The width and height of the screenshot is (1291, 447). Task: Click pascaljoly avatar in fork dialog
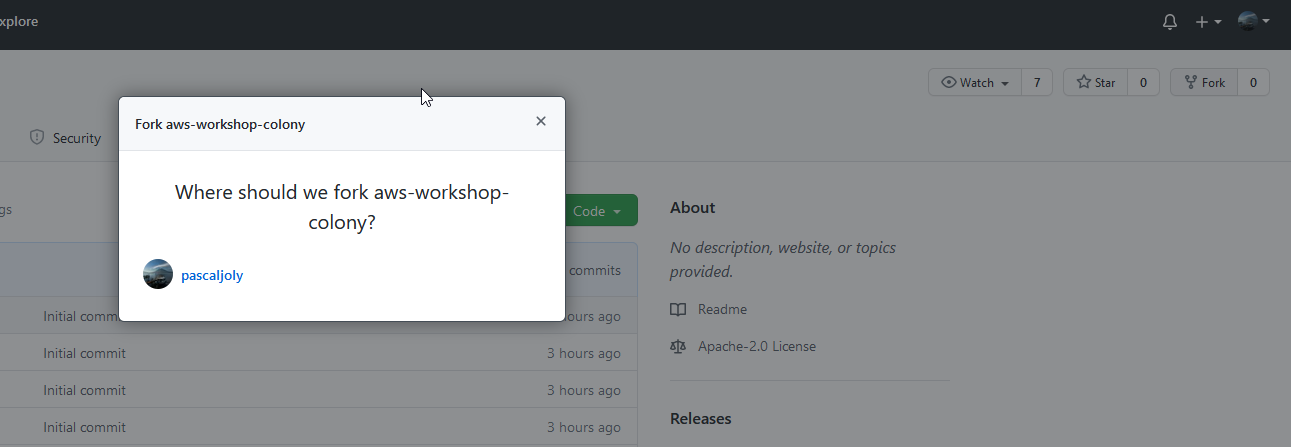tap(158, 274)
